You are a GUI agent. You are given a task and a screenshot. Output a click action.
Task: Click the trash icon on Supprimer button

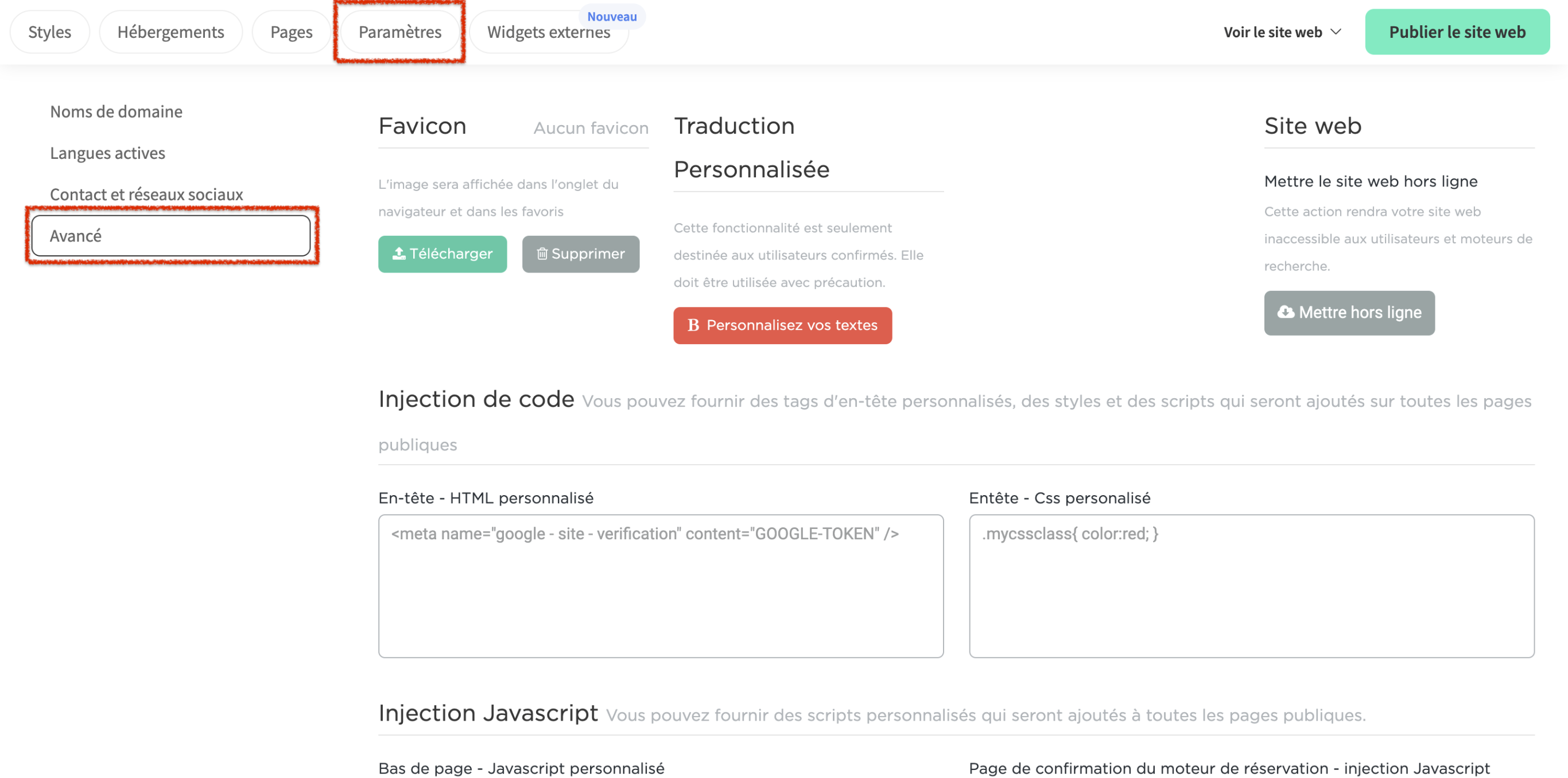click(542, 254)
